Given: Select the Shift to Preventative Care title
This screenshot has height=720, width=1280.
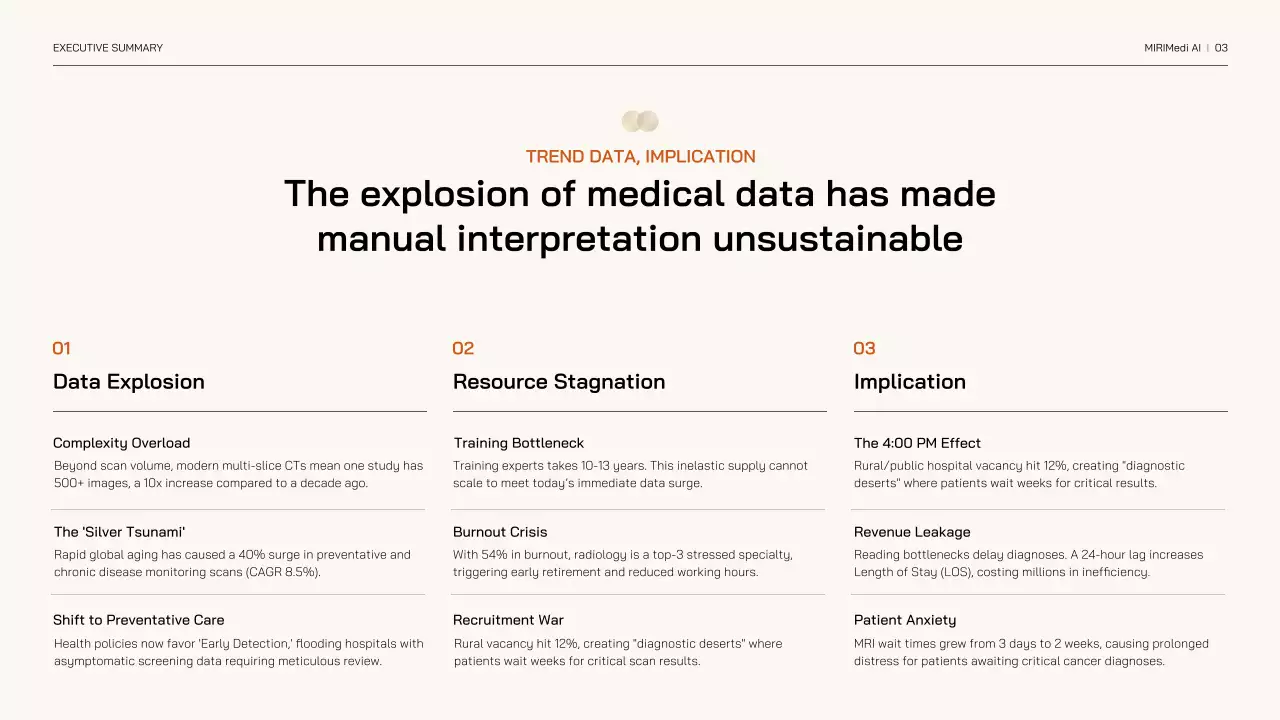Looking at the screenshot, I should coord(139,620).
